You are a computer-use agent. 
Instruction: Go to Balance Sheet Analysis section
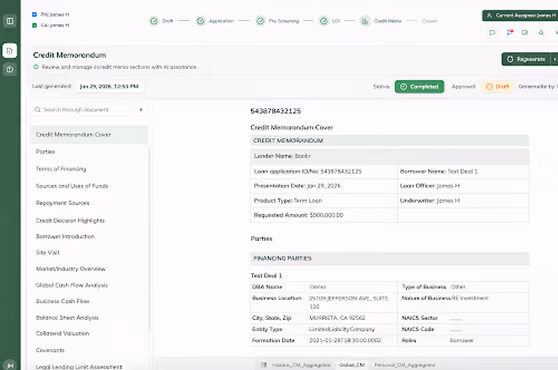click(67, 317)
